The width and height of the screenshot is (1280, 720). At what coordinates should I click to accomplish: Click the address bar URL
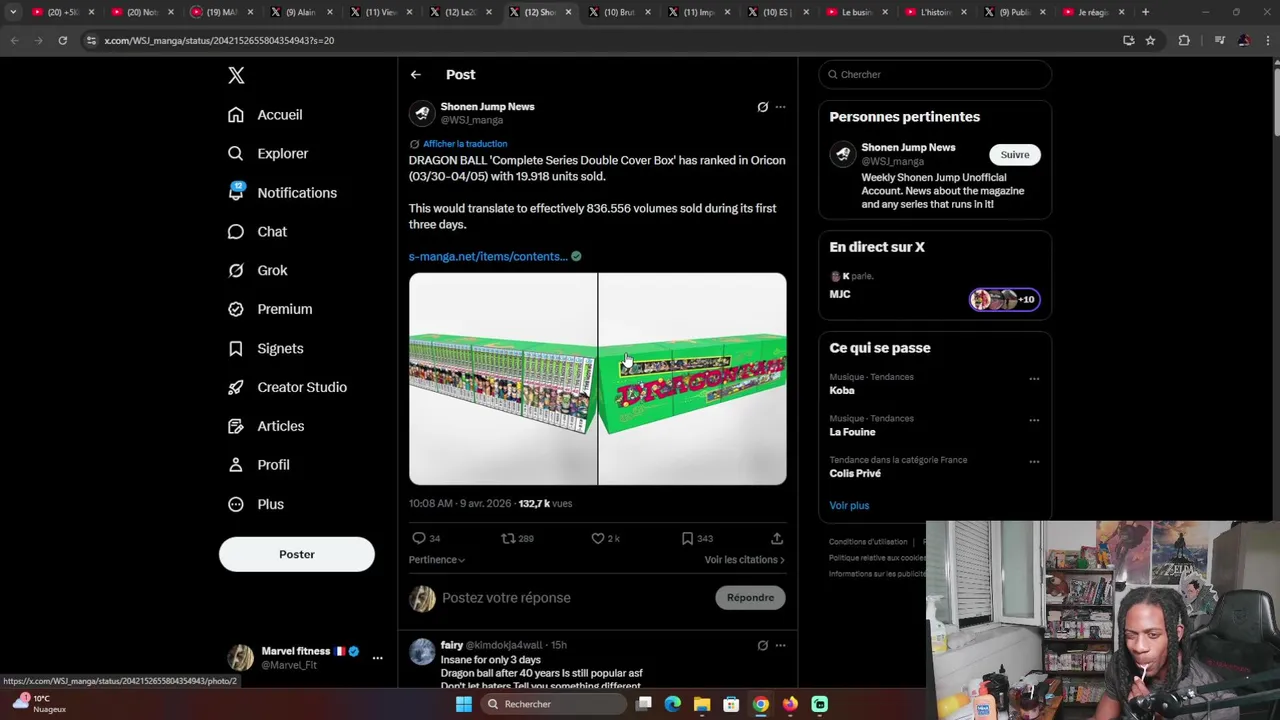tap(219, 41)
